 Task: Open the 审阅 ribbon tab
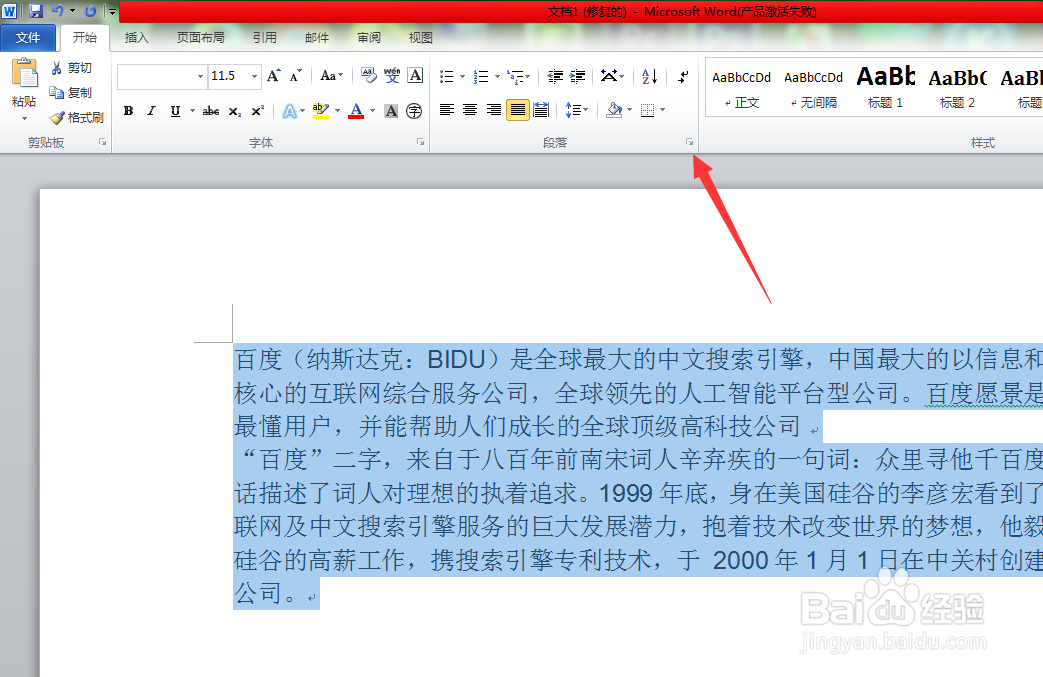point(369,38)
